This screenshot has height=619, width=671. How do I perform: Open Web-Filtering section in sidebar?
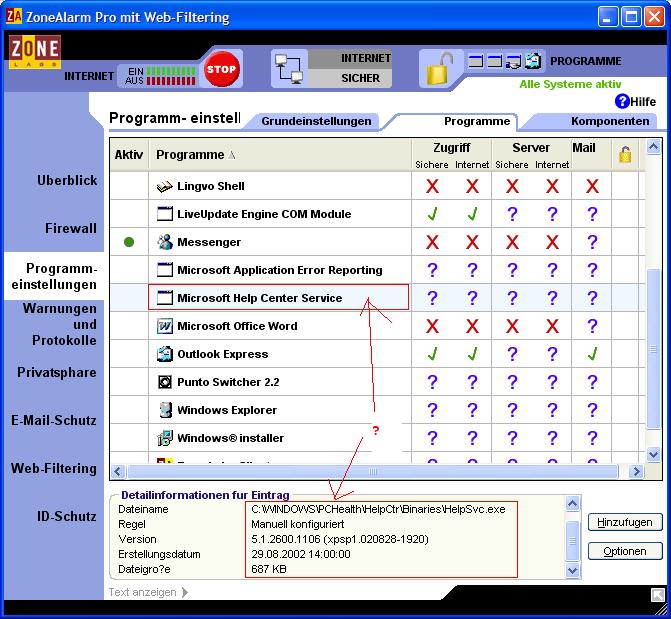[x=54, y=468]
